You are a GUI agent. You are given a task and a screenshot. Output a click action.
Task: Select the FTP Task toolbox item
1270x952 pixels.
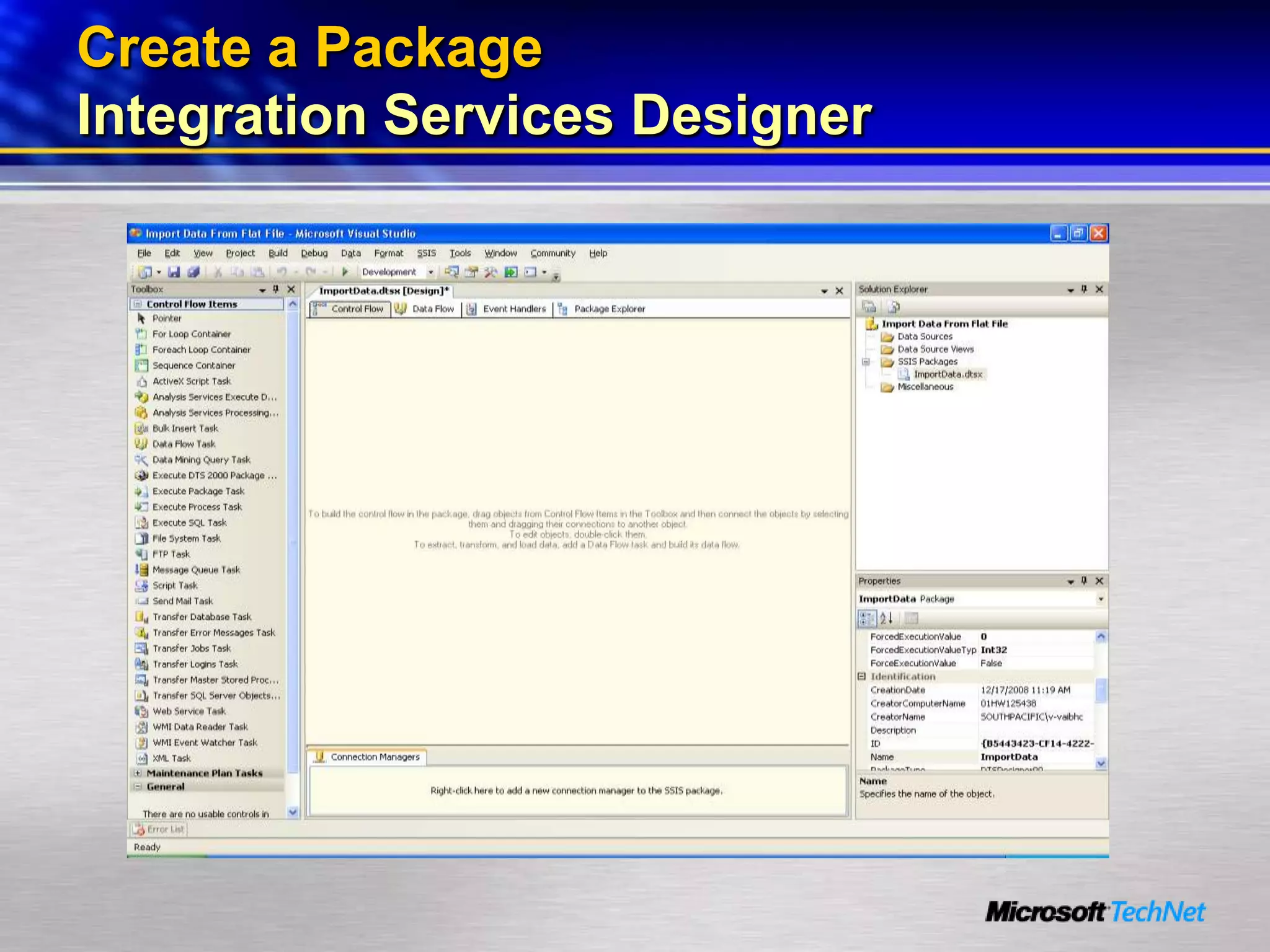(x=171, y=555)
